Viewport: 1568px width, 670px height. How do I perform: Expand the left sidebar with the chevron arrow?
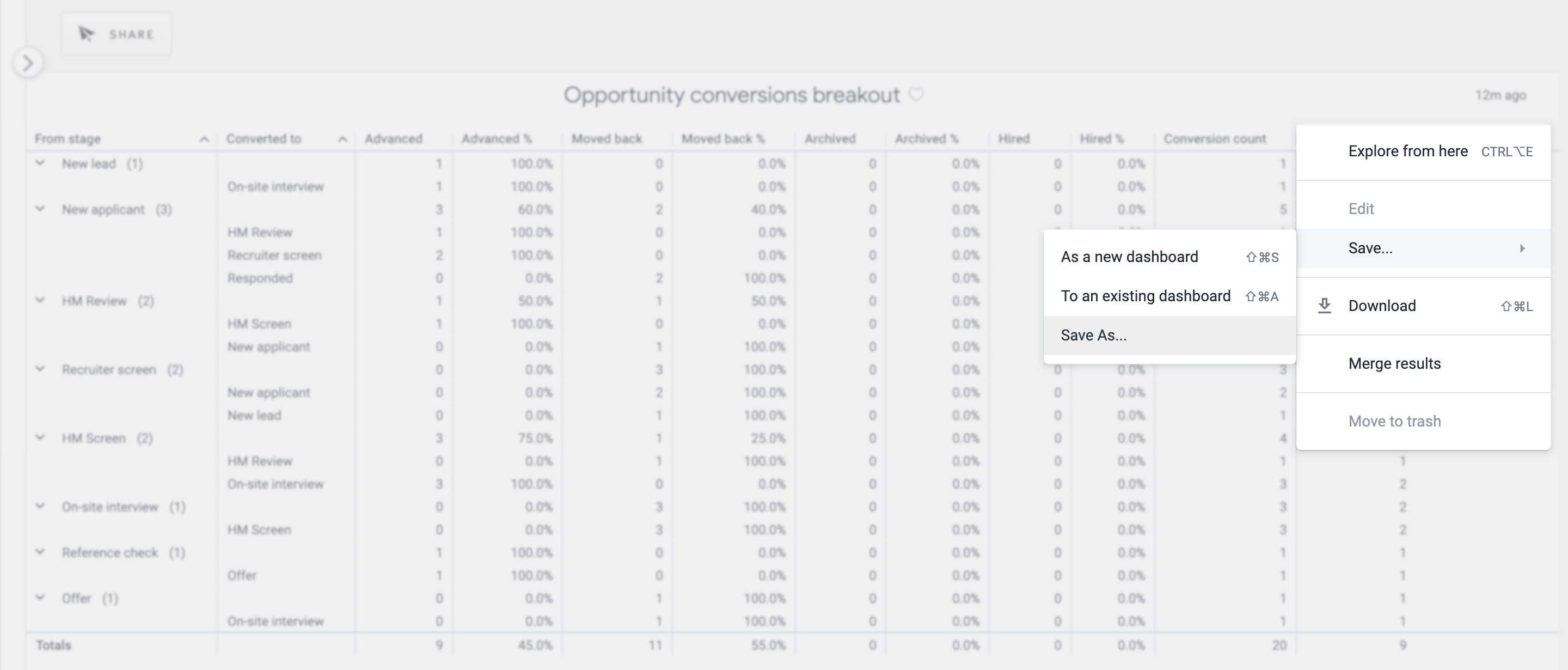pos(27,62)
